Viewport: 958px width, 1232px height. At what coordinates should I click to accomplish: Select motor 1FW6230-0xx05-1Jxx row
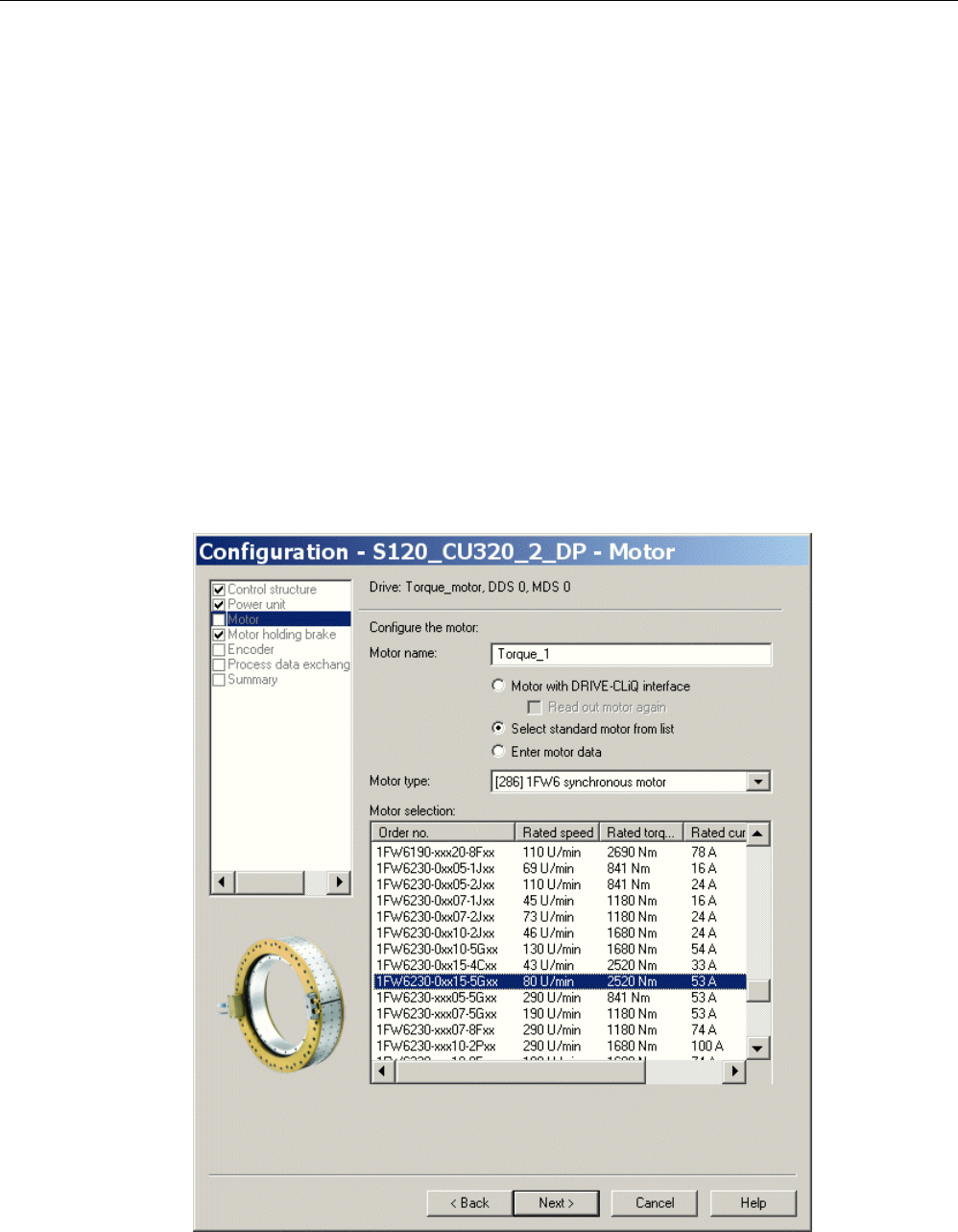[x=559, y=868]
